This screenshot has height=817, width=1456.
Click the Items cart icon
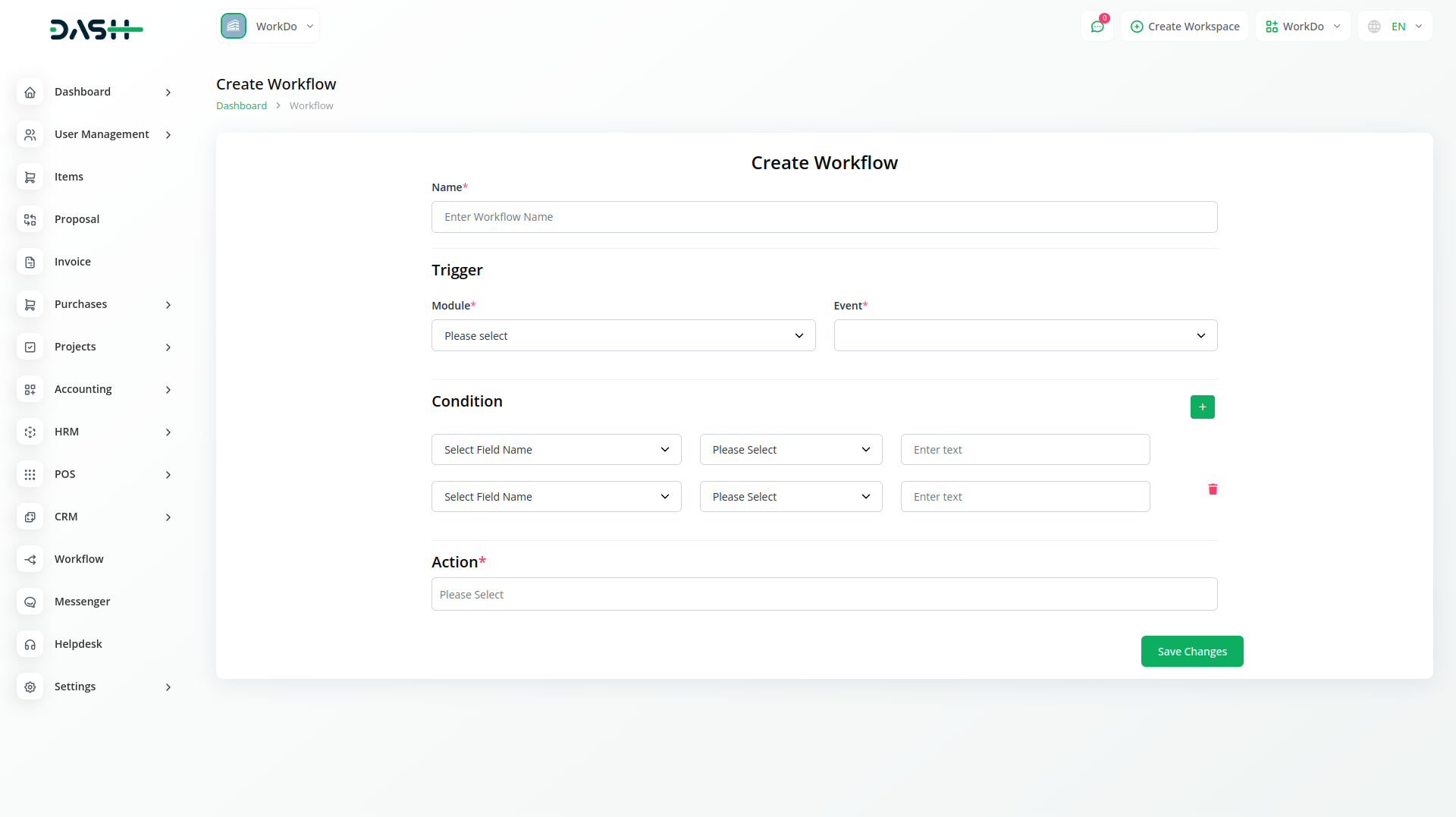pos(30,177)
